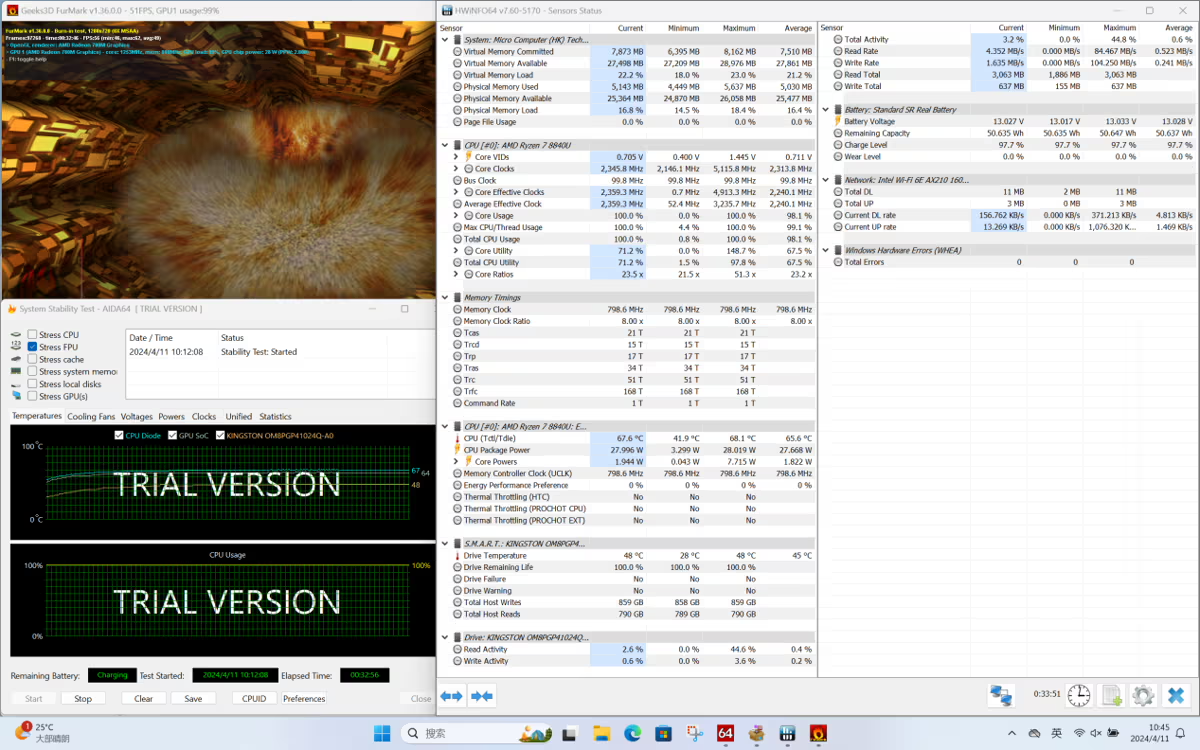
Task: Uncheck the Stress FPU checkbox
Action: 33,347
